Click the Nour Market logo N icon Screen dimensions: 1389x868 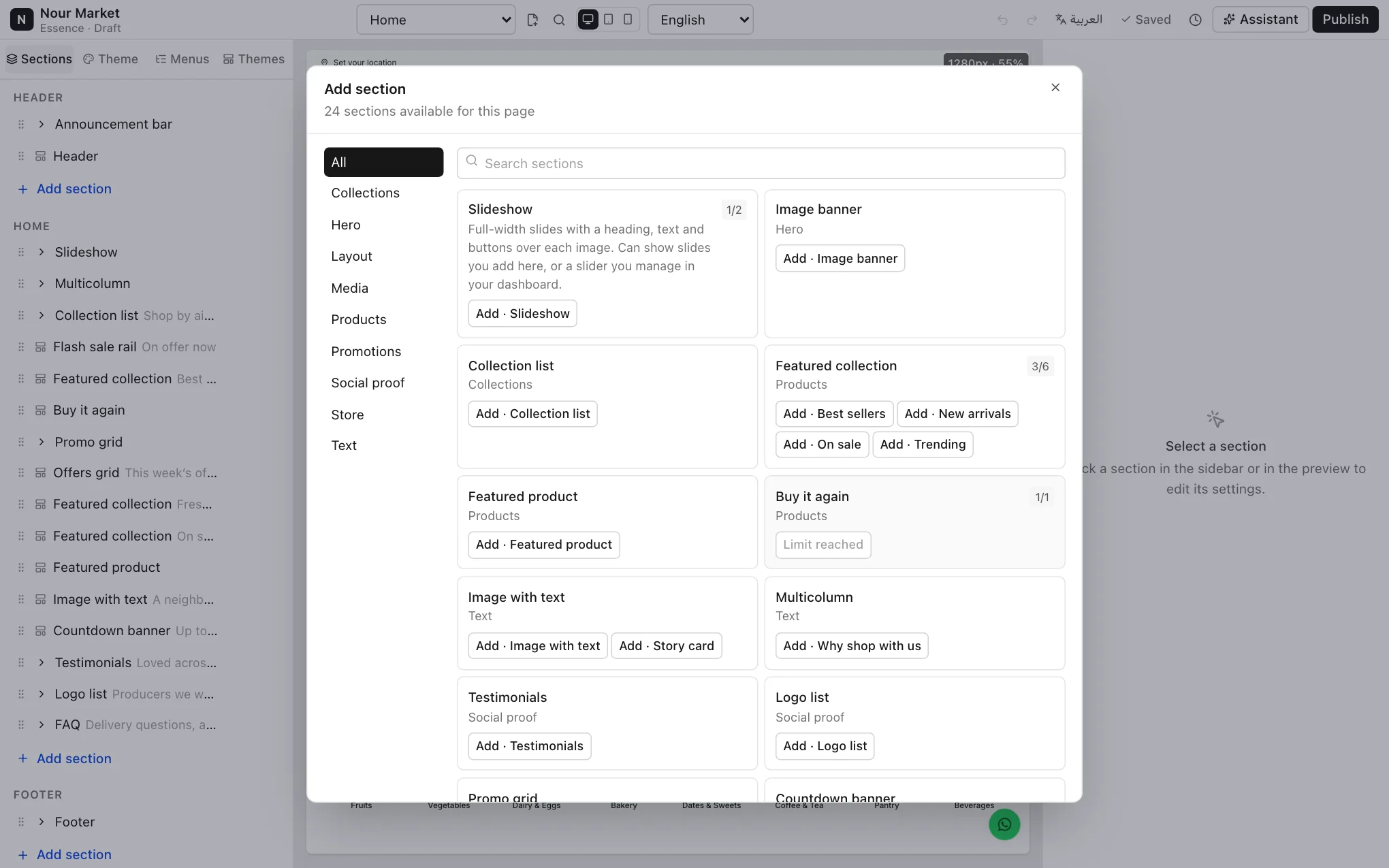pyautogui.click(x=22, y=20)
